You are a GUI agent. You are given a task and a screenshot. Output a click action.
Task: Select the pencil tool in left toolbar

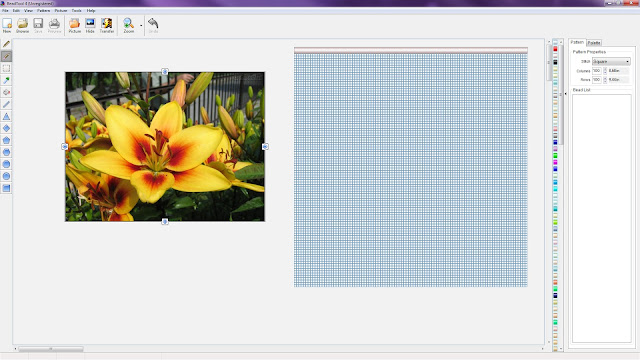6,44
